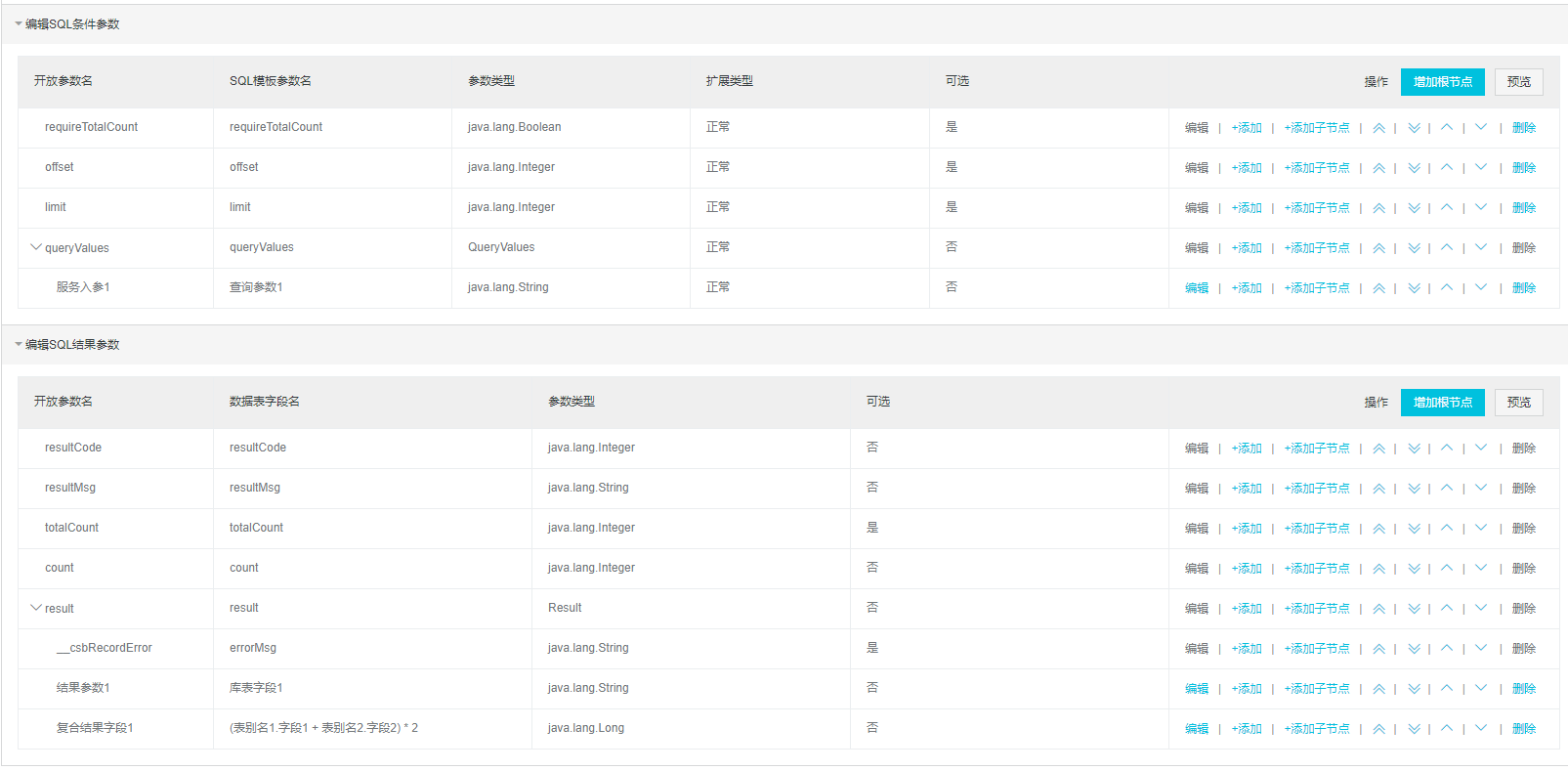Click 增加根节点 in SQL条件参数 table
This screenshot has width=1568, height=771.
coord(1442,82)
